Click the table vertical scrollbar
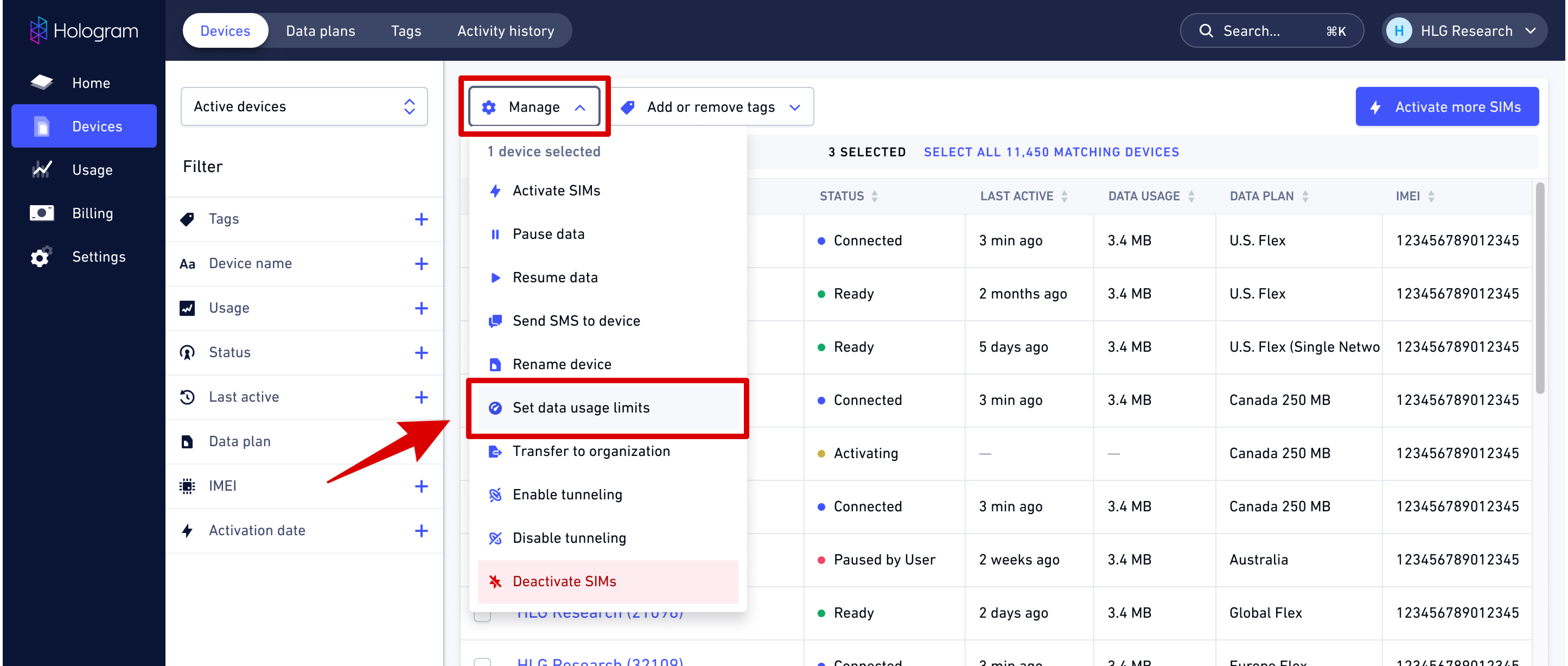Image resolution: width=1568 pixels, height=666 pixels. (x=1540, y=289)
